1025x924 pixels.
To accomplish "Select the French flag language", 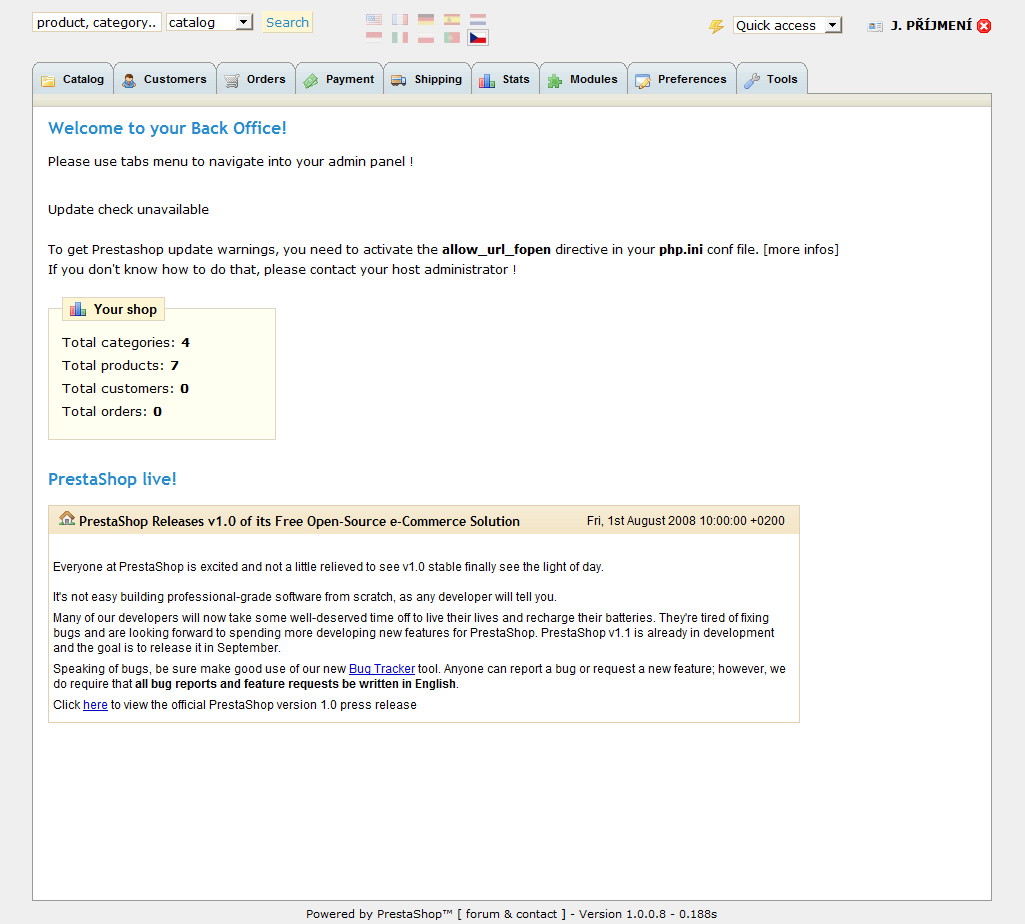I will 400,20.
